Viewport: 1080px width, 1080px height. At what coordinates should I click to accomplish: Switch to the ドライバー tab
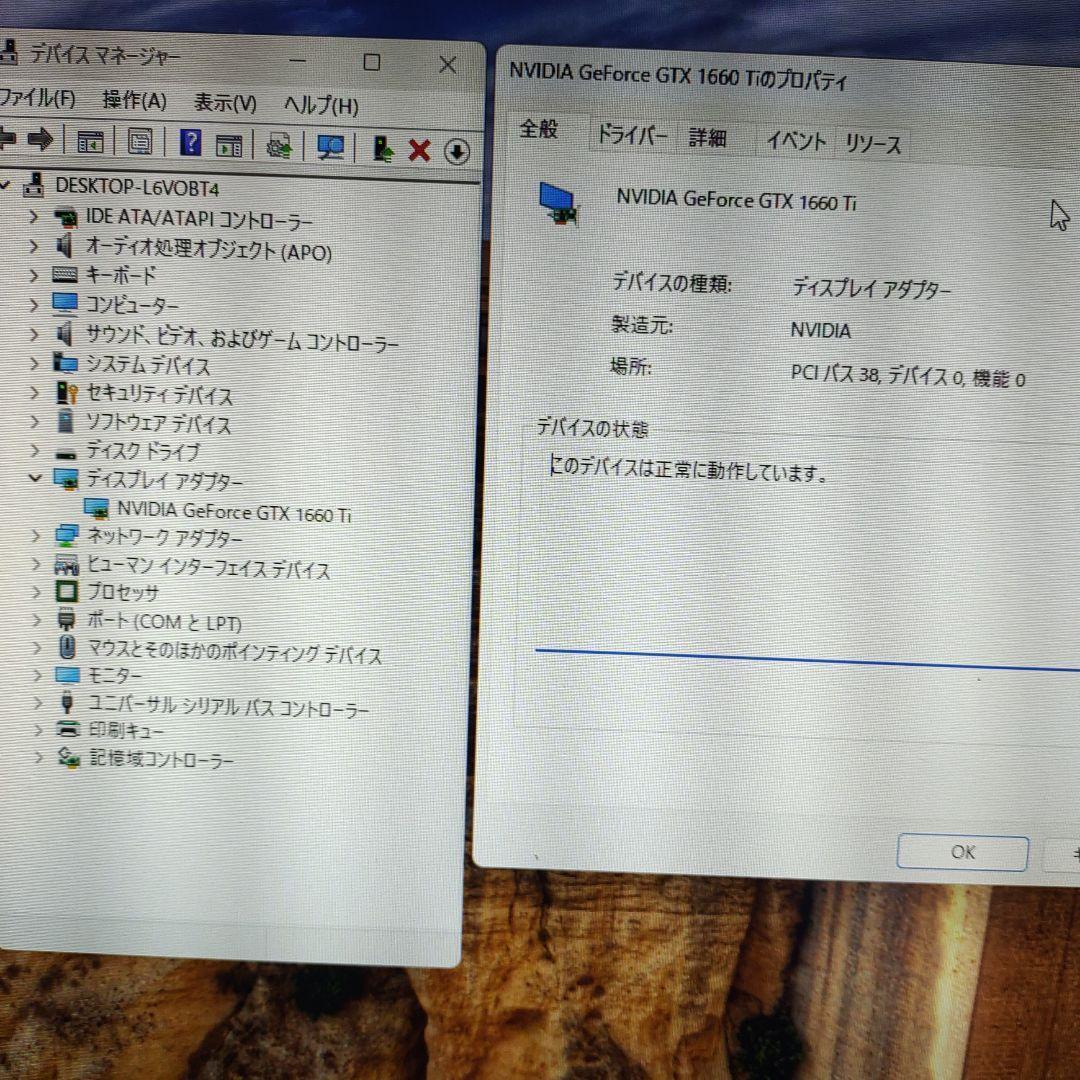click(631, 134)
